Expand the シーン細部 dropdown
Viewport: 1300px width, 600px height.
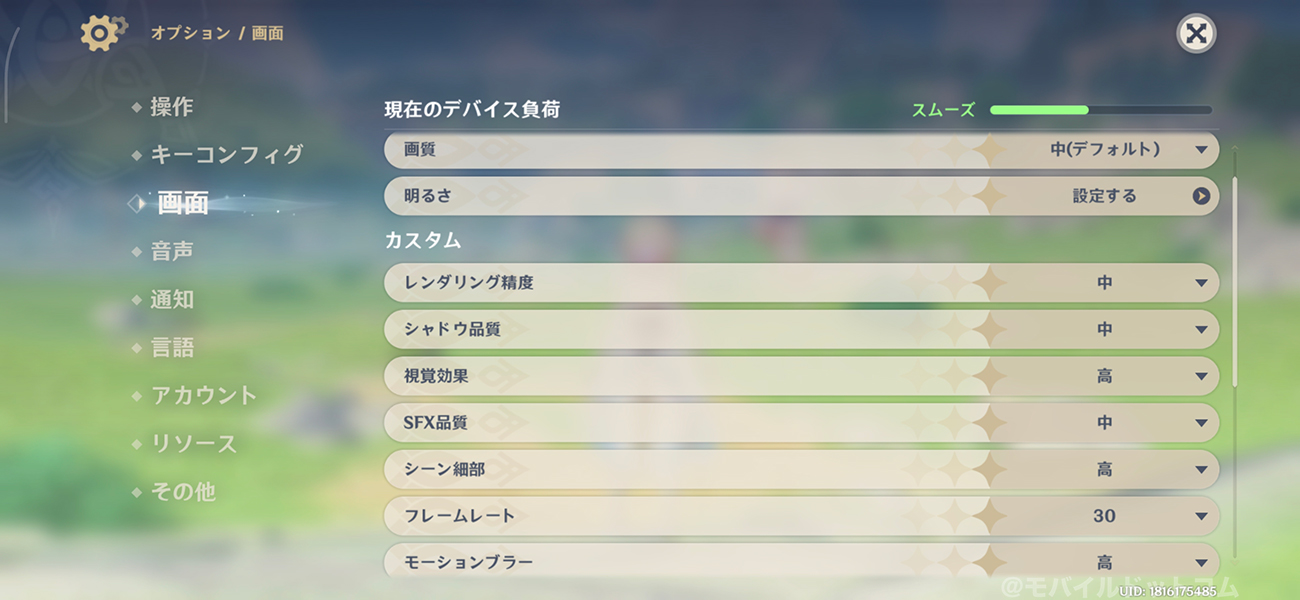point(1201,469)
